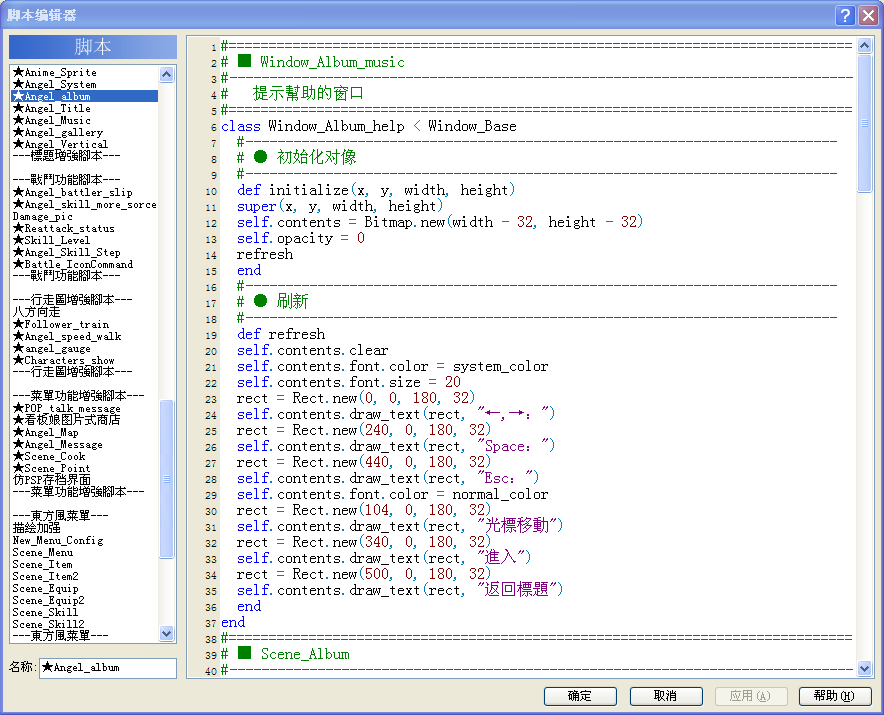The image size is (884, 715).
Task: Grab the code editor vertical scrollbar thumb
Action: pos(864,123)
